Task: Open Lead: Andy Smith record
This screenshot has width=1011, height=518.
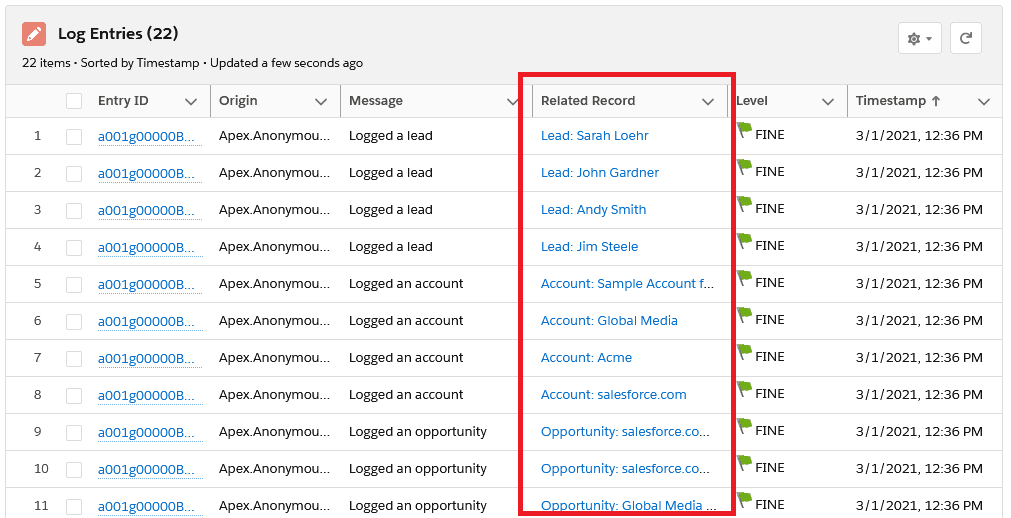Action: tap(593, 210)
